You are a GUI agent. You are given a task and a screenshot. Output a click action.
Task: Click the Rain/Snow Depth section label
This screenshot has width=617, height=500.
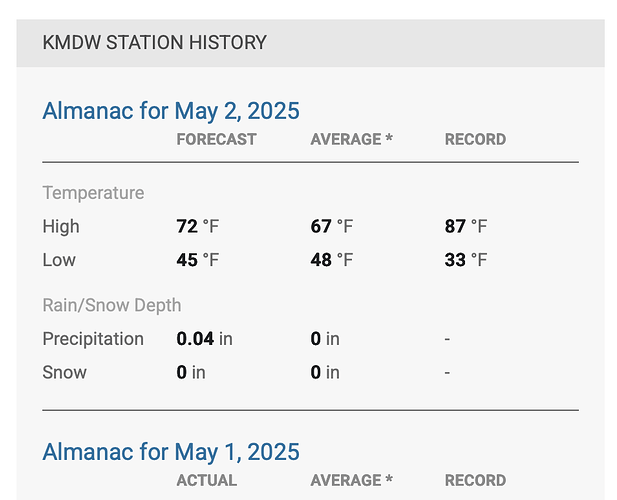coord(112,306)
